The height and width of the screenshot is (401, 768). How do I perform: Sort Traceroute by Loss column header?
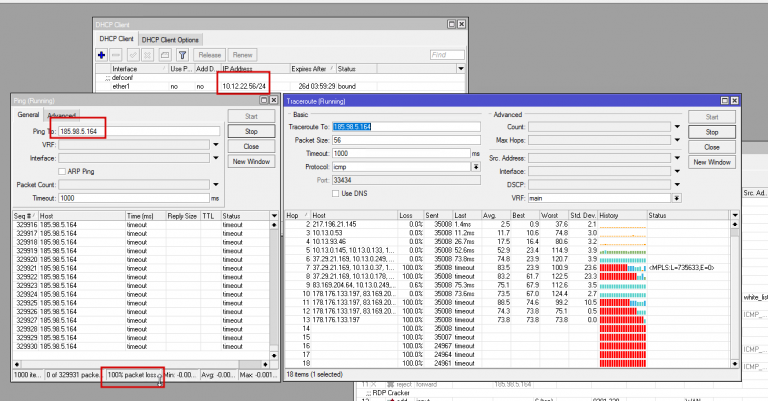coord(410,215)
